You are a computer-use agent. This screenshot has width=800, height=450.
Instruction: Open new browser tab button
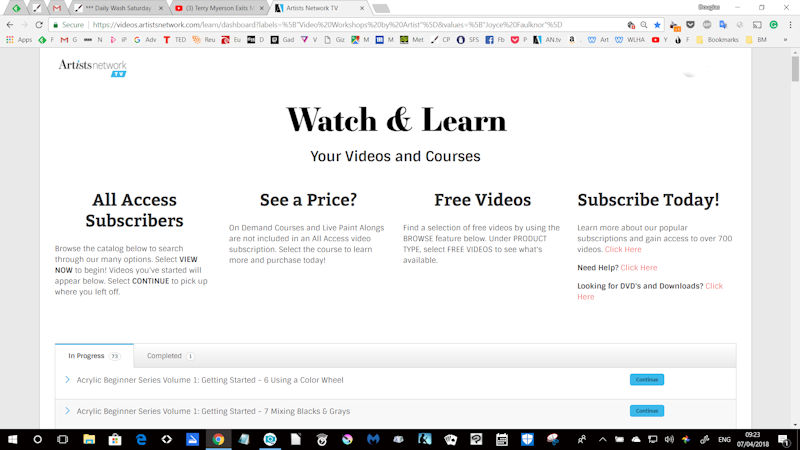(381, 9)
